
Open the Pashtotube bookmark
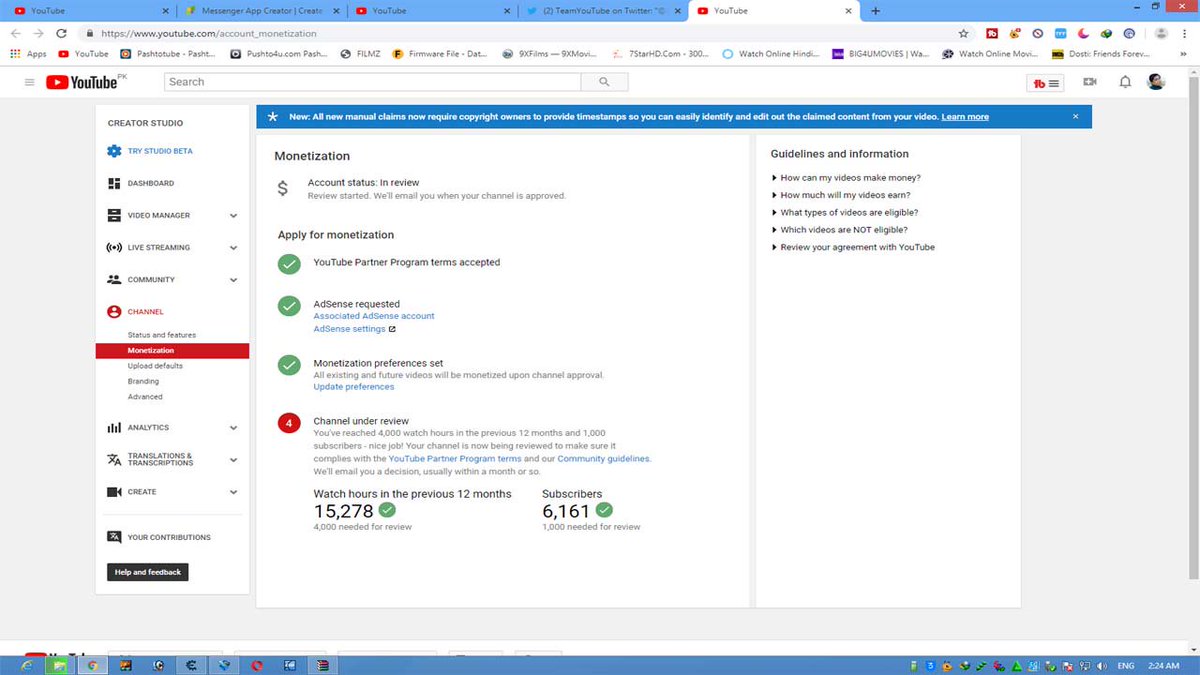(x=166, y=54)
